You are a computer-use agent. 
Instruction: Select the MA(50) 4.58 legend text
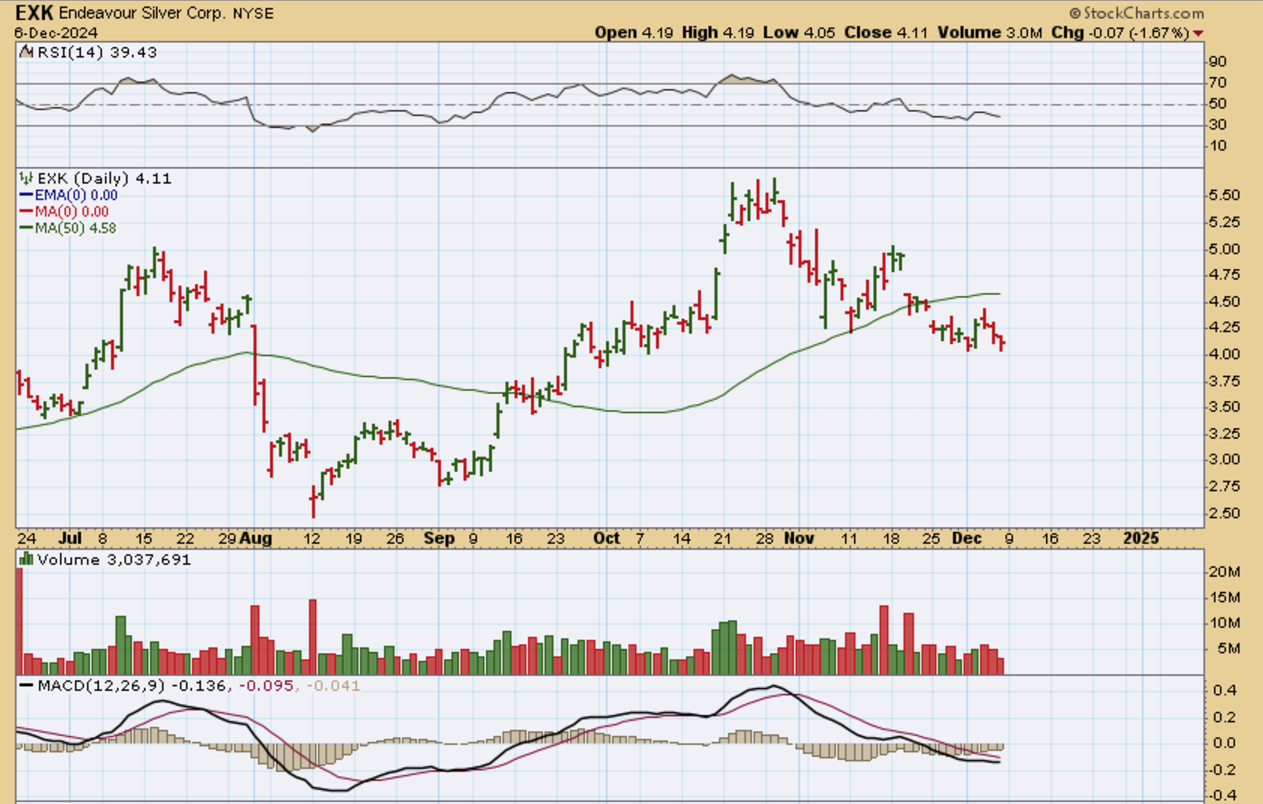click(x=76, y=228)
